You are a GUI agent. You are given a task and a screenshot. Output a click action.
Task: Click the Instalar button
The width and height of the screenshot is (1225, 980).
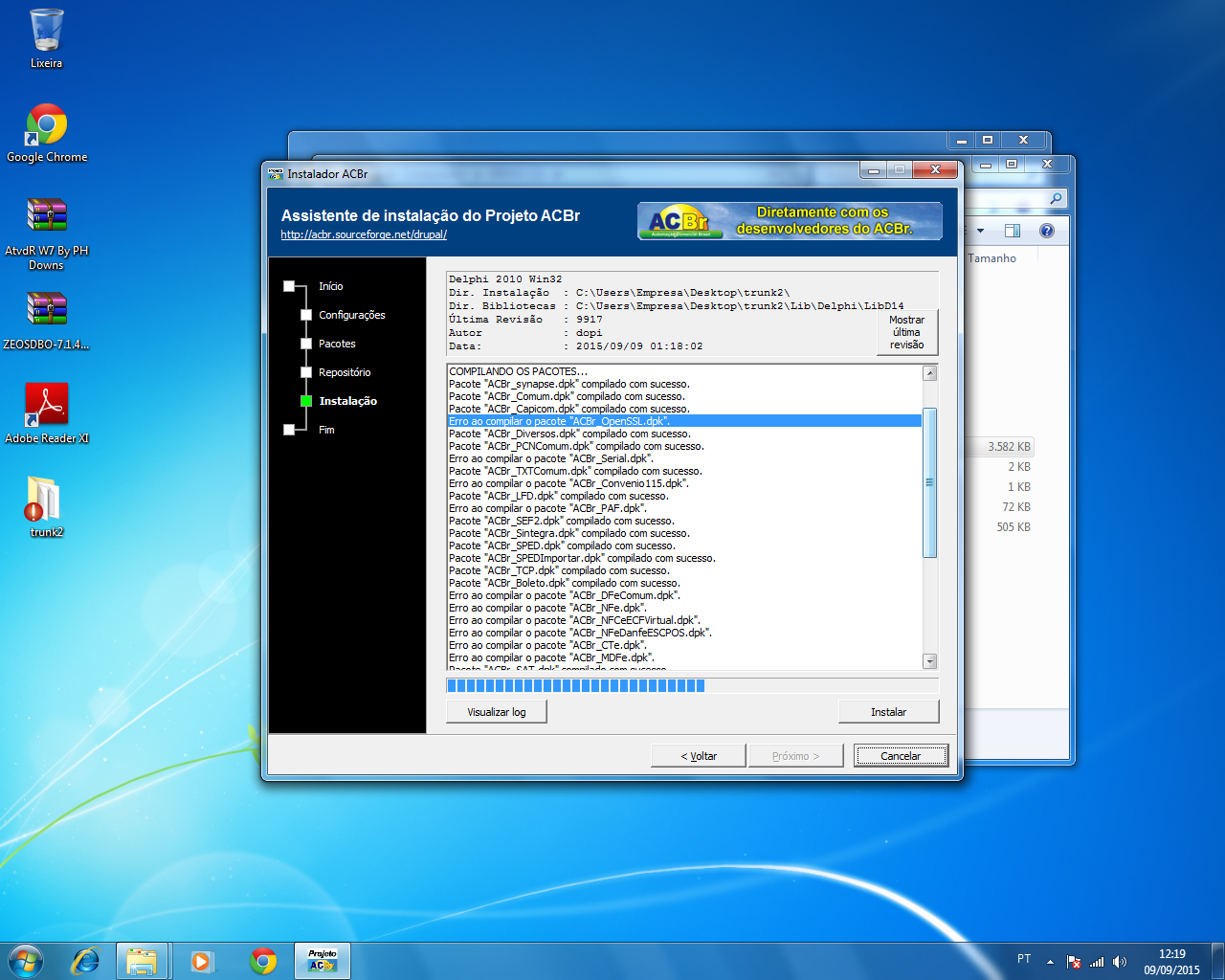click(x=888, y=712)
